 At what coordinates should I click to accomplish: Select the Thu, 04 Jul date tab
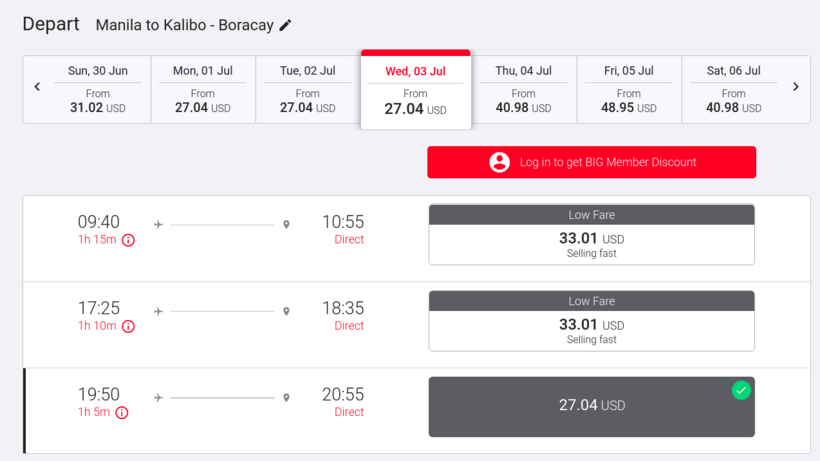click(523, 89)
